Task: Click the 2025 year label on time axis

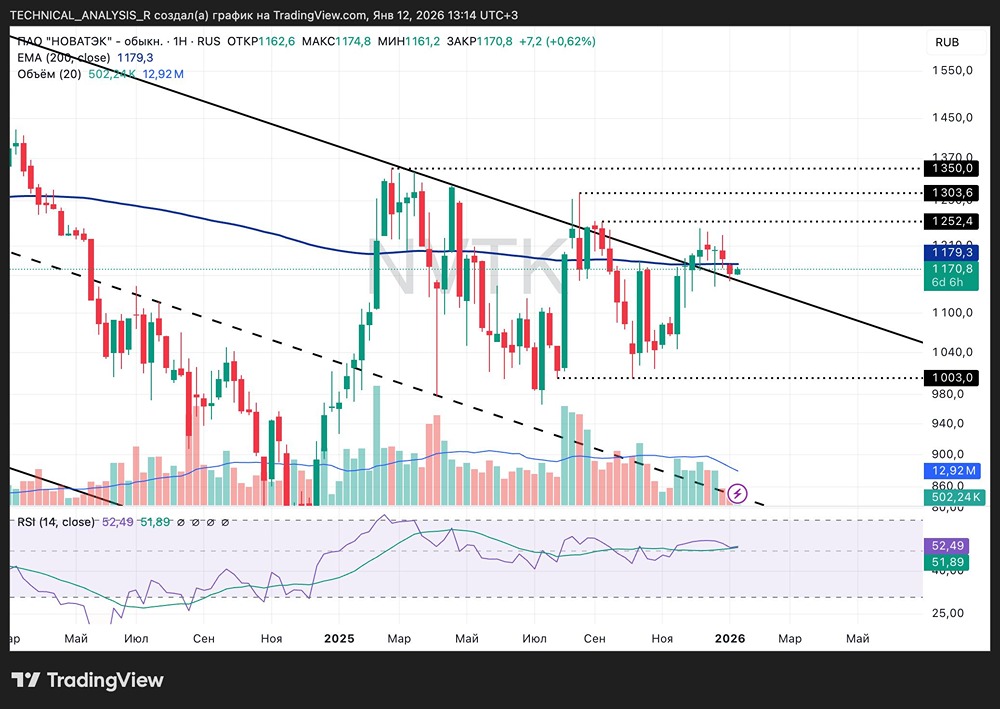Action: (x=339, y=638)
